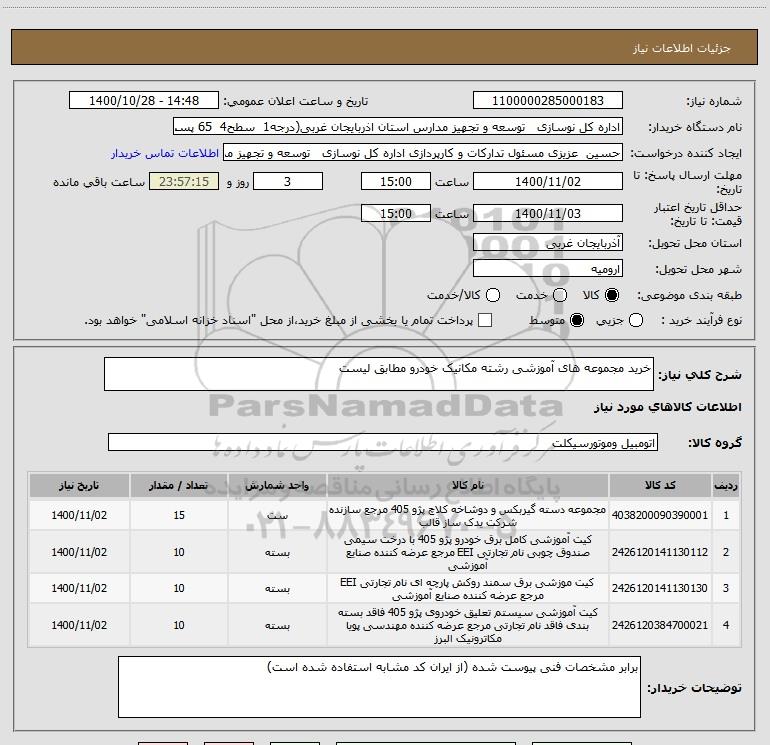Click the price validity time 15:00 field
This screenshot has height=745, width=770.
coord(396,213)
